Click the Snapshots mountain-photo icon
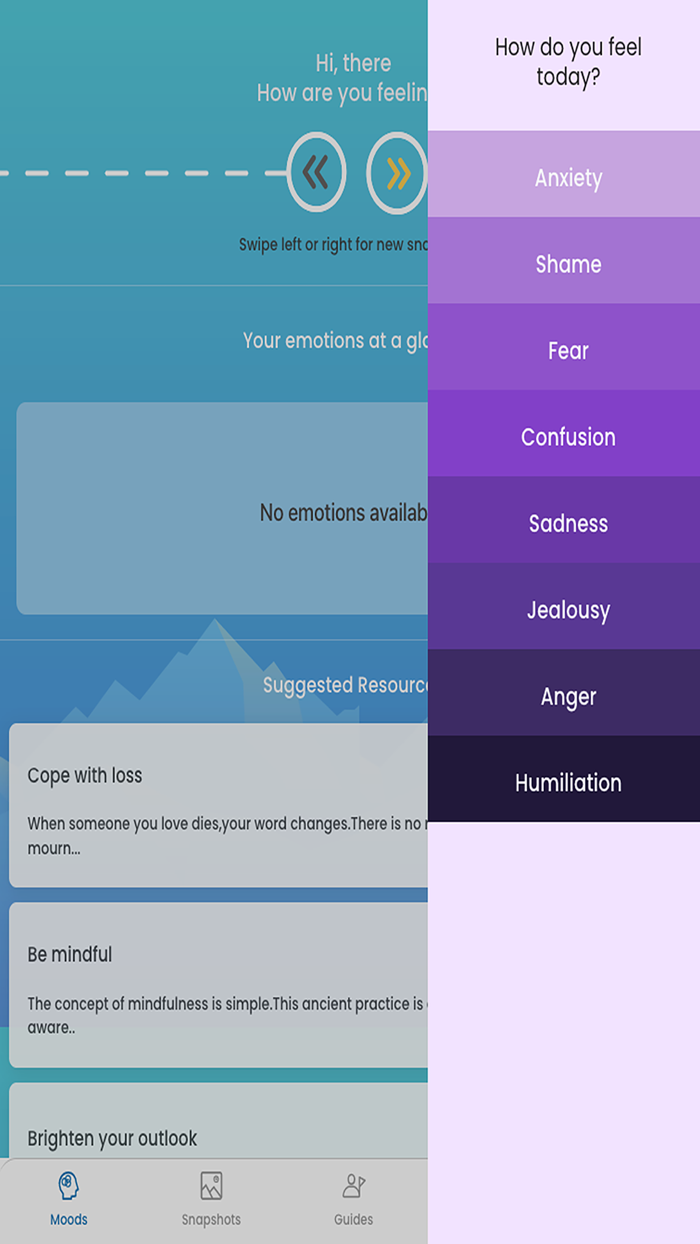Viewport: 700px width, 1244px height. point(211,1186)
